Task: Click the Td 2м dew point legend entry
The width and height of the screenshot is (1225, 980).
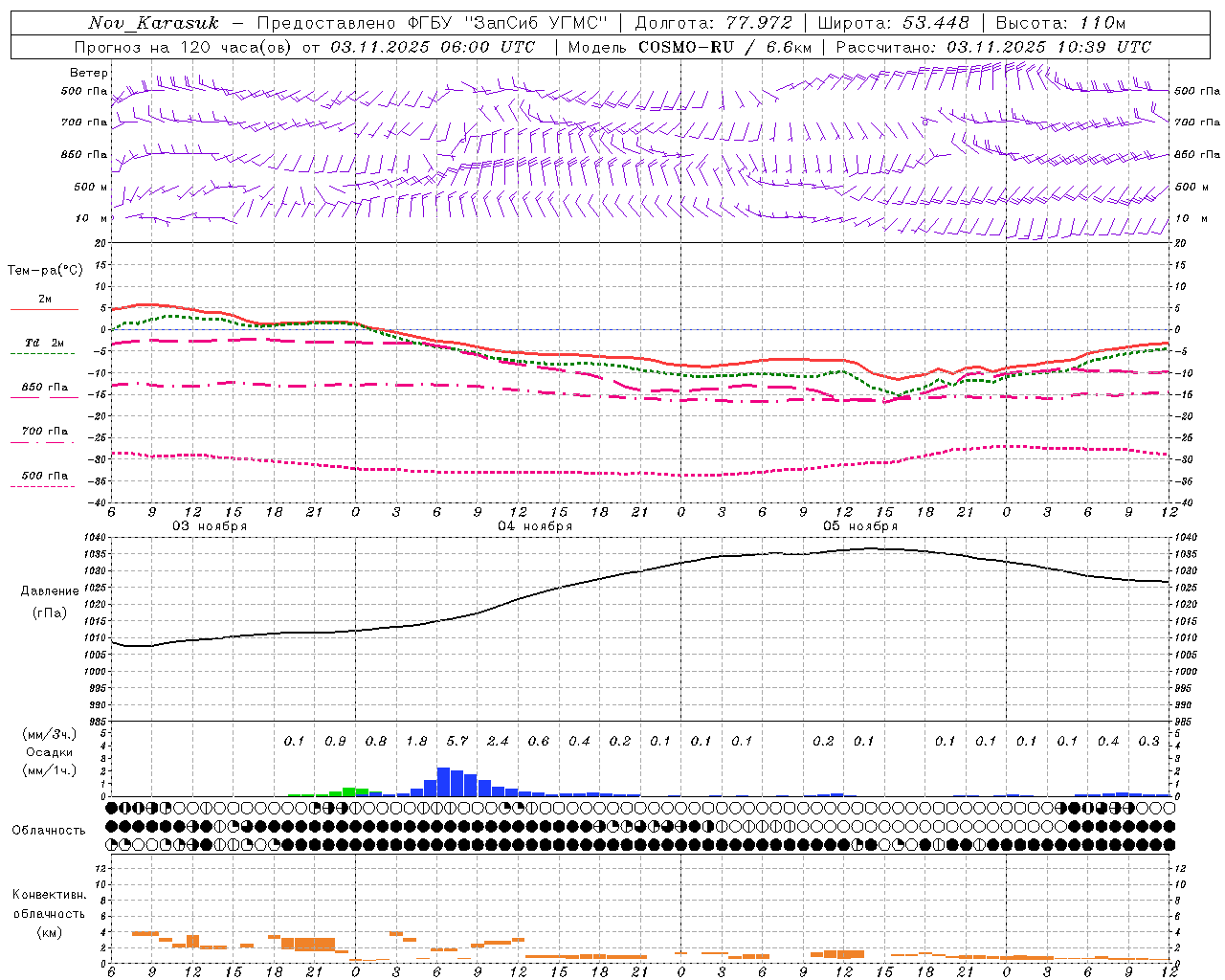Action: [45, 343]
